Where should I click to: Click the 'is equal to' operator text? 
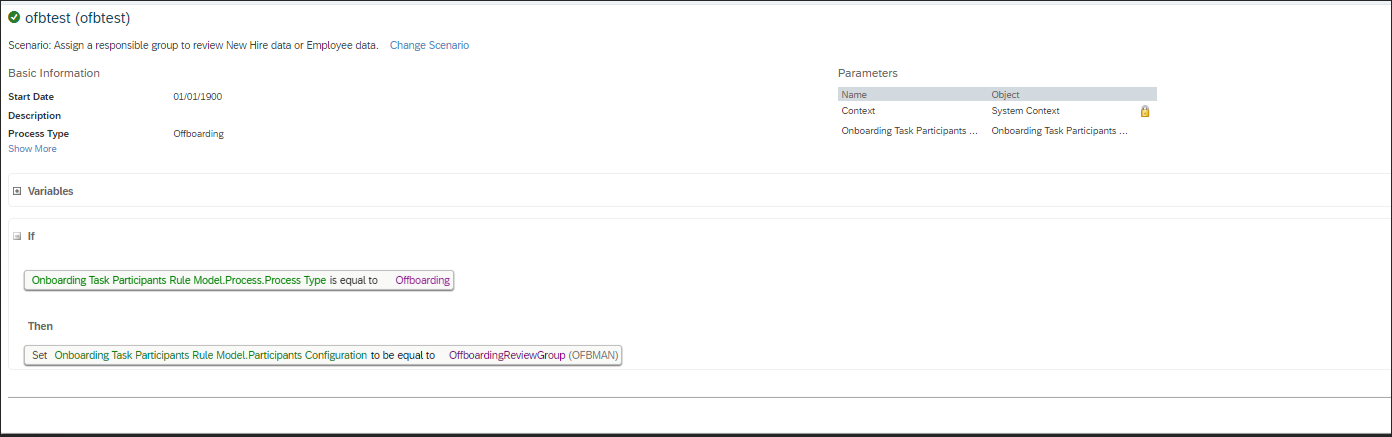(x=354, y=281)
